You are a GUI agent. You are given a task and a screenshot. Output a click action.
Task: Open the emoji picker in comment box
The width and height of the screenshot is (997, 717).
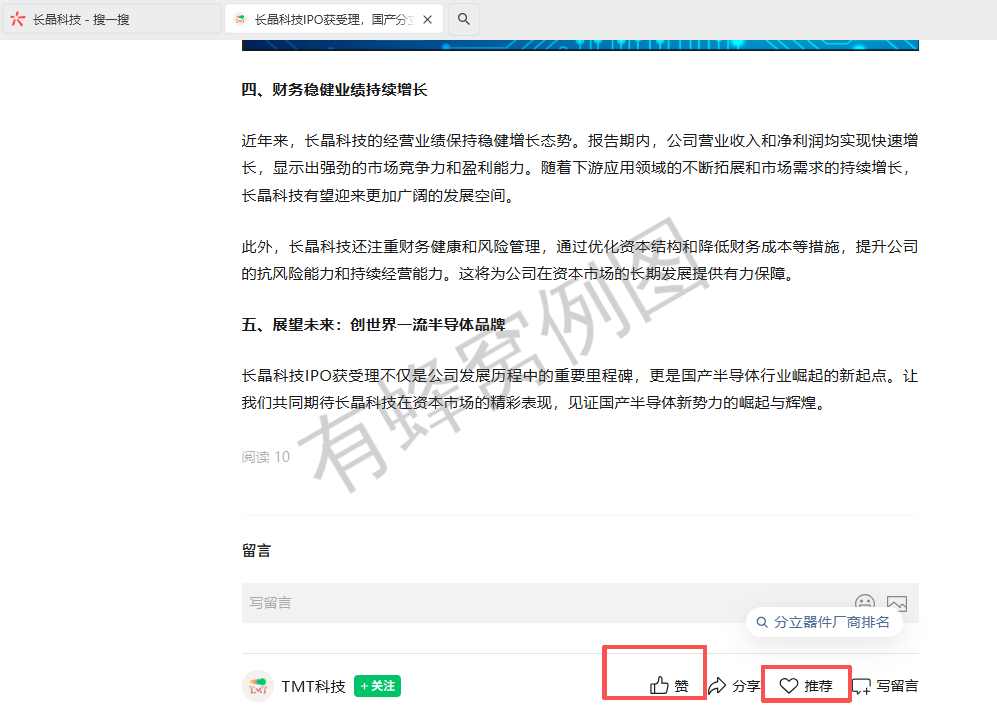865,603
